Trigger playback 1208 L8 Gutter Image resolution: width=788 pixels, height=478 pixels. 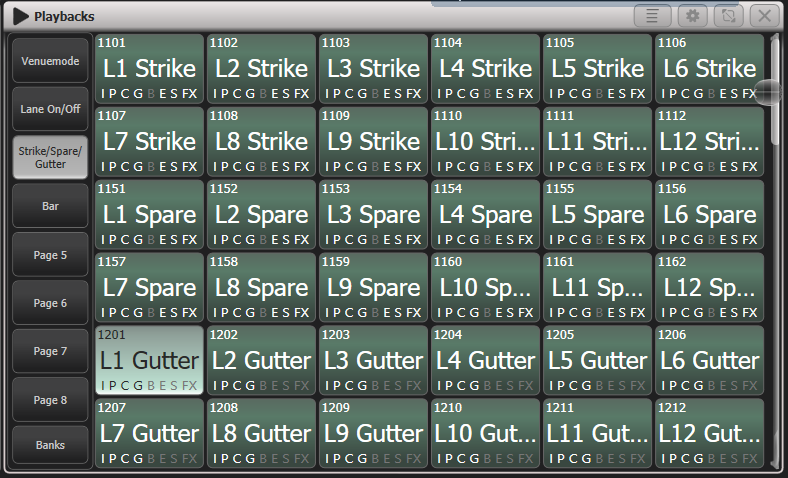coord(261,433)
